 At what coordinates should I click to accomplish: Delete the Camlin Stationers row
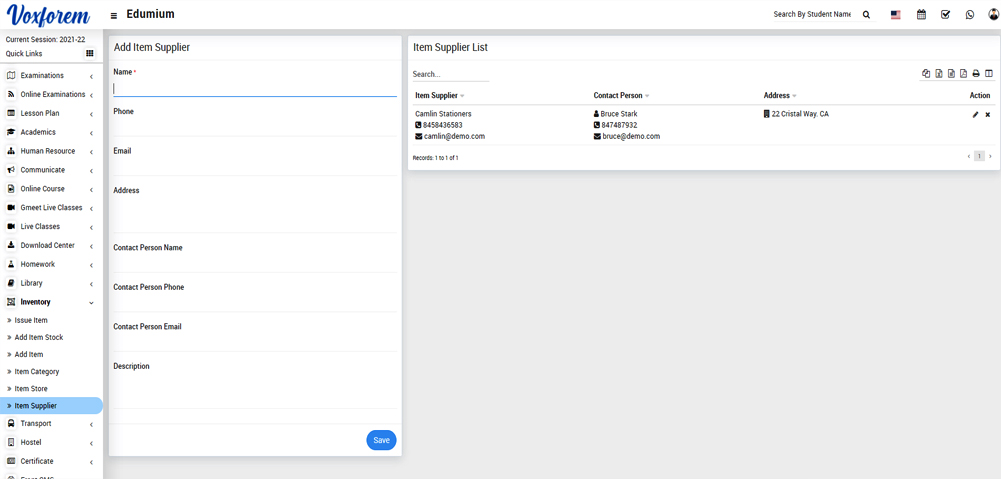tap(987, 115)
